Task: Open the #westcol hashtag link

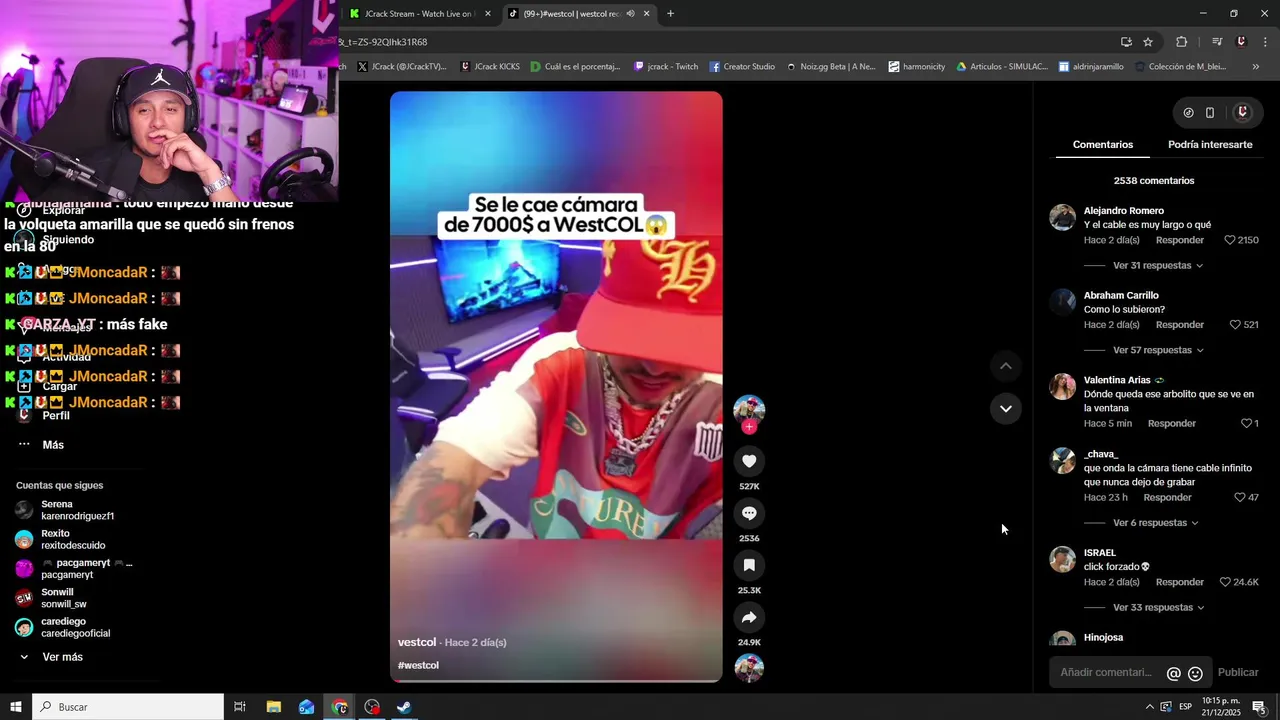Action: click(418, 665)
